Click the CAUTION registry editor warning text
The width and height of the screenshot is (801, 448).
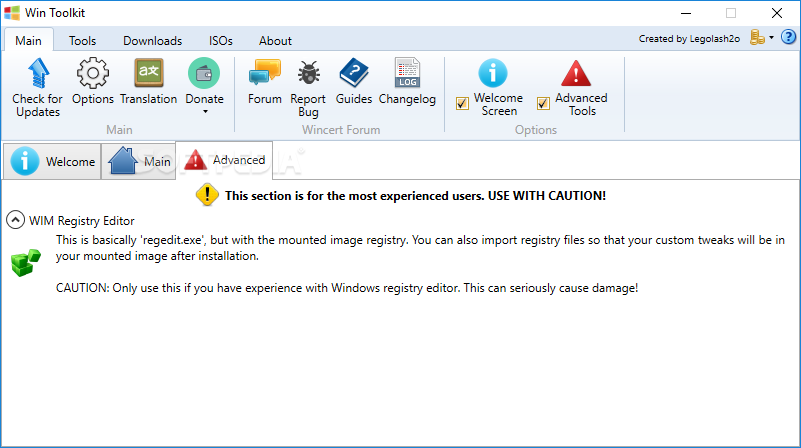click(x=347, y=288)
